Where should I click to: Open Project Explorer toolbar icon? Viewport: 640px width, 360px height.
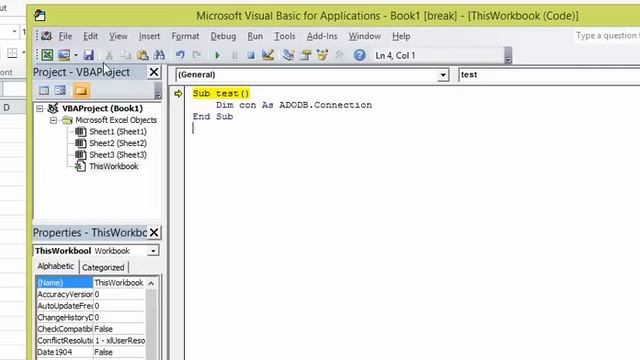(x=289, y=55)
